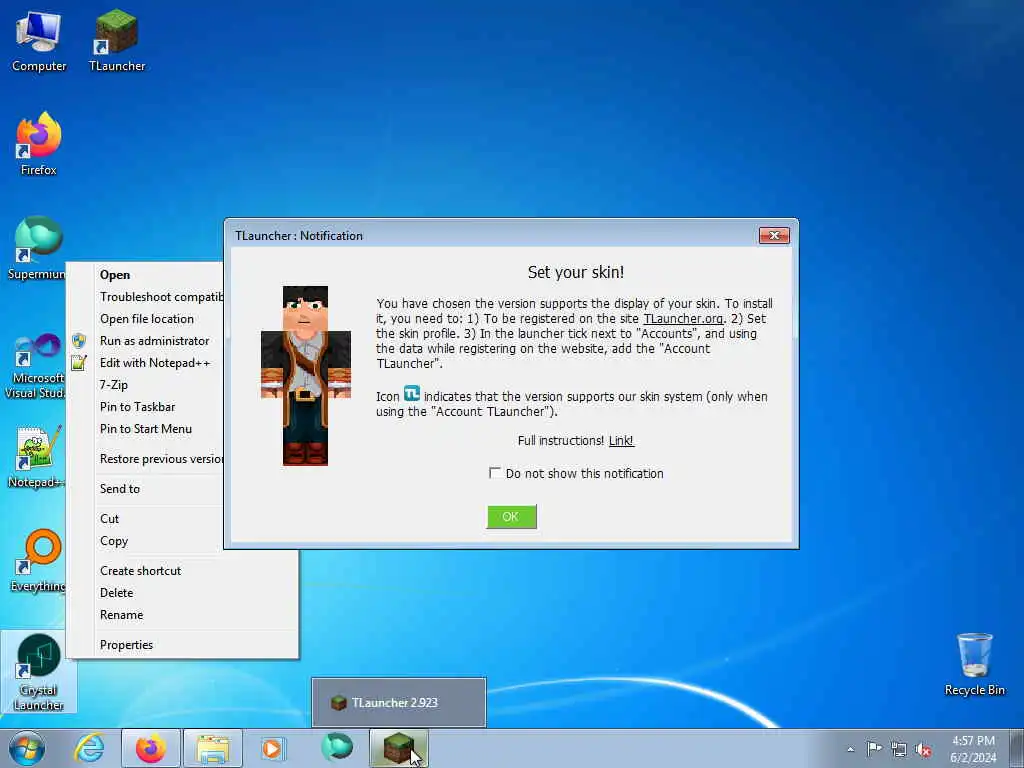Image resolution: width=1024 pixels, height=768 pixels.
Task: Open the network tray icon
Action: tap(899, 749)
